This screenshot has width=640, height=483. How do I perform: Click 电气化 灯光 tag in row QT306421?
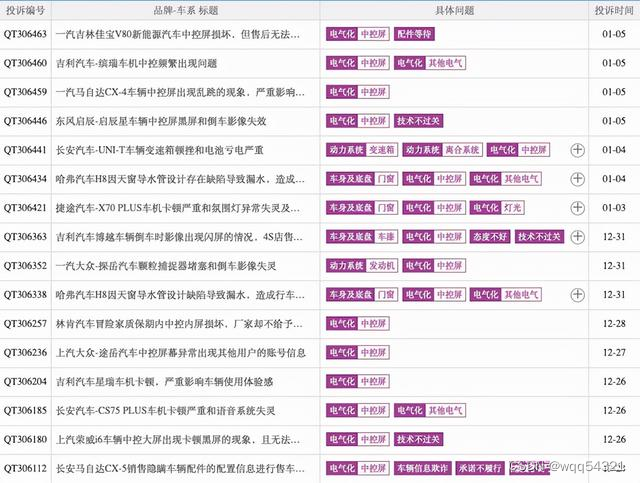coord(497,208)
